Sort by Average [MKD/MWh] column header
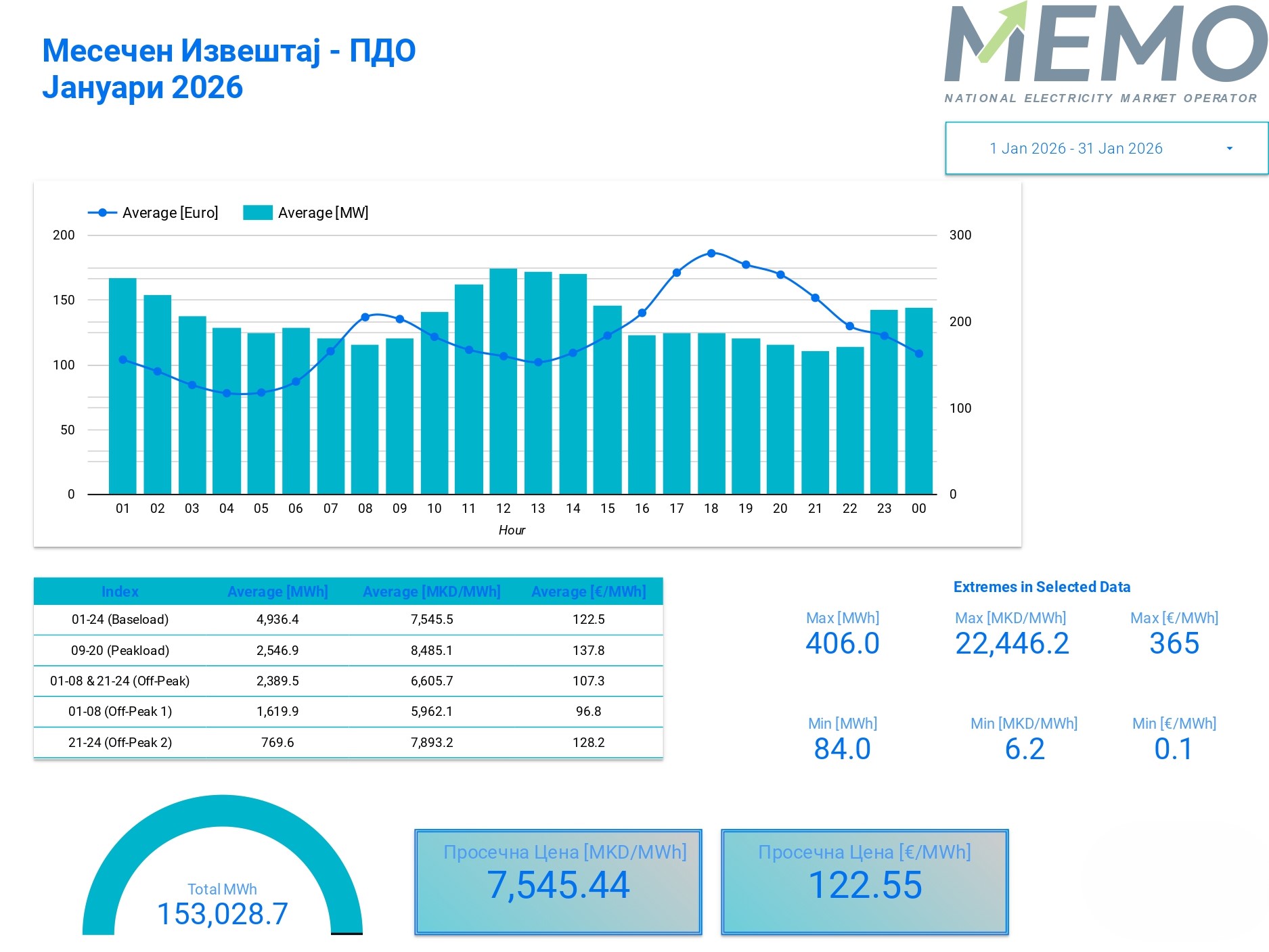 click(431, 591)
